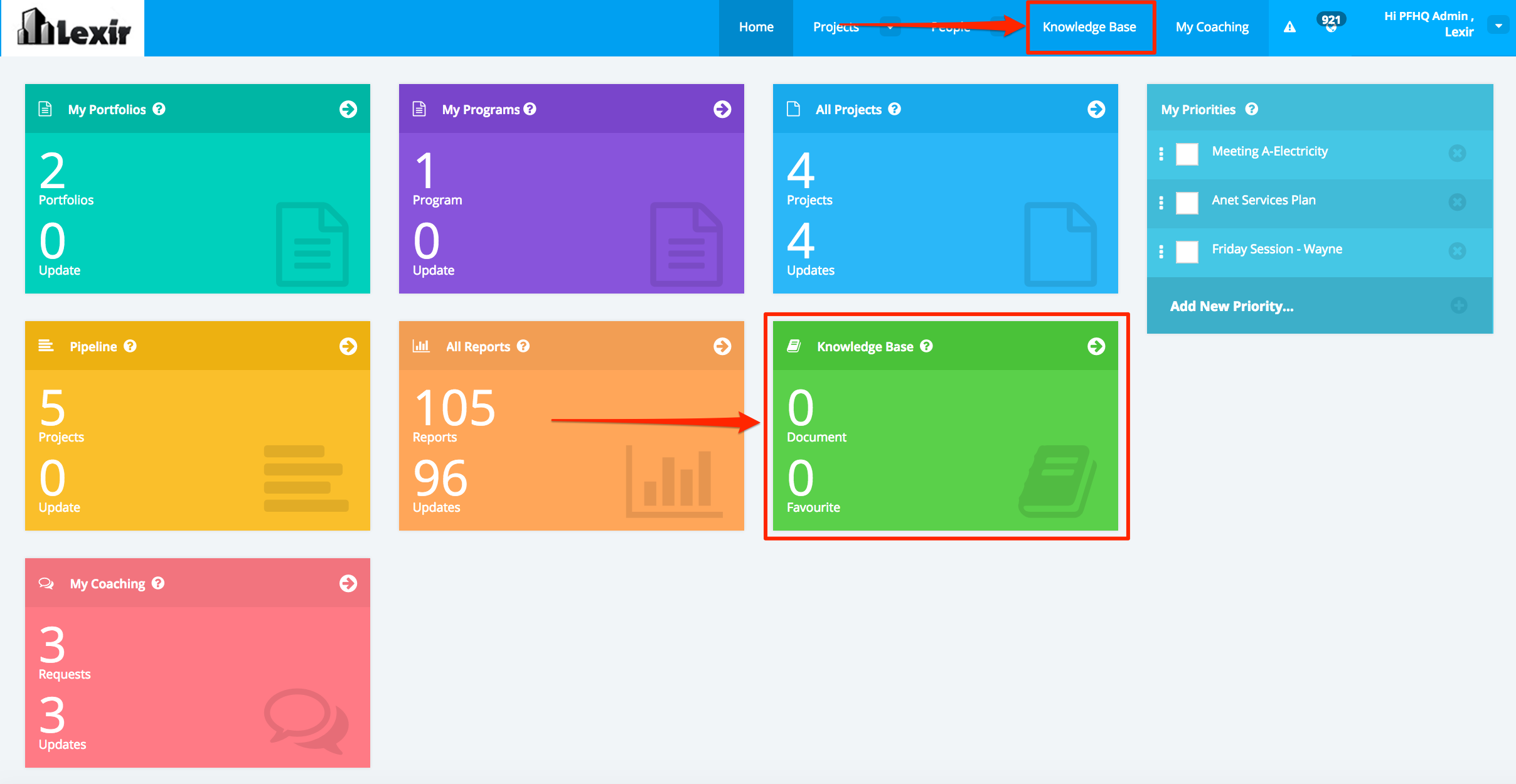Remove Anet Services Plan priority
This screenshot has width=1516, height=784.
[1457, 202]
